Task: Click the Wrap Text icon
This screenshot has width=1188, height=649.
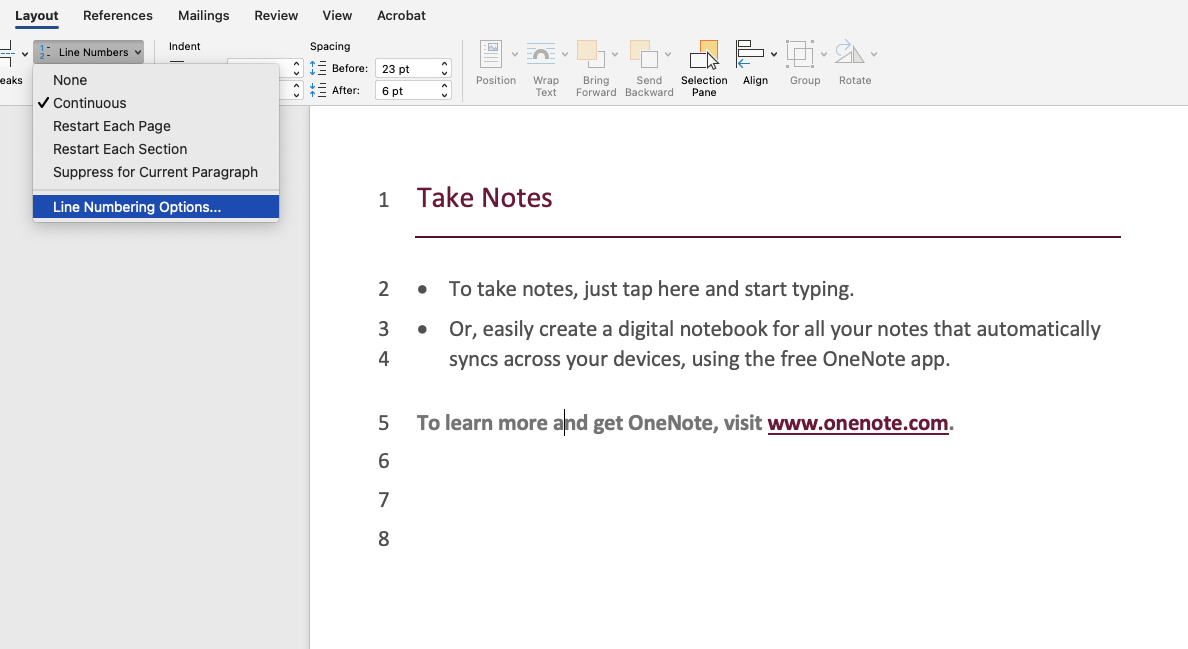Action: pyautogui.click(x=541, y=54)
